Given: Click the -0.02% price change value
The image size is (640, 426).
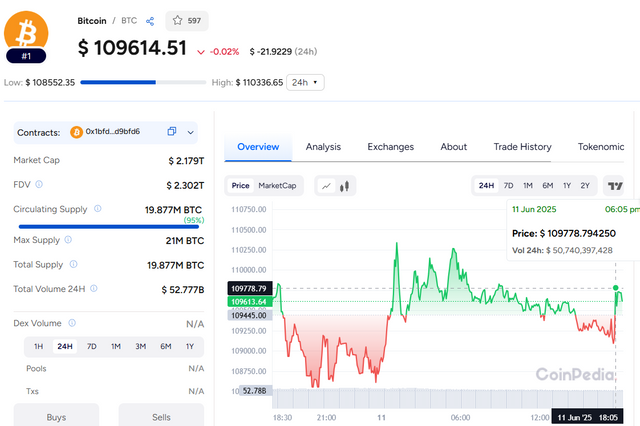Looking at the screenshot, I should 224,52.
